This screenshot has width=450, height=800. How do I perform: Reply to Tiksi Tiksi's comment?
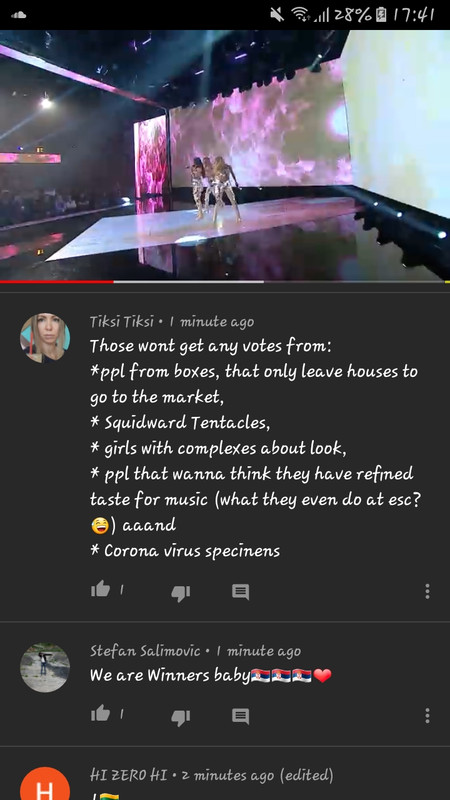pos(240,592)
